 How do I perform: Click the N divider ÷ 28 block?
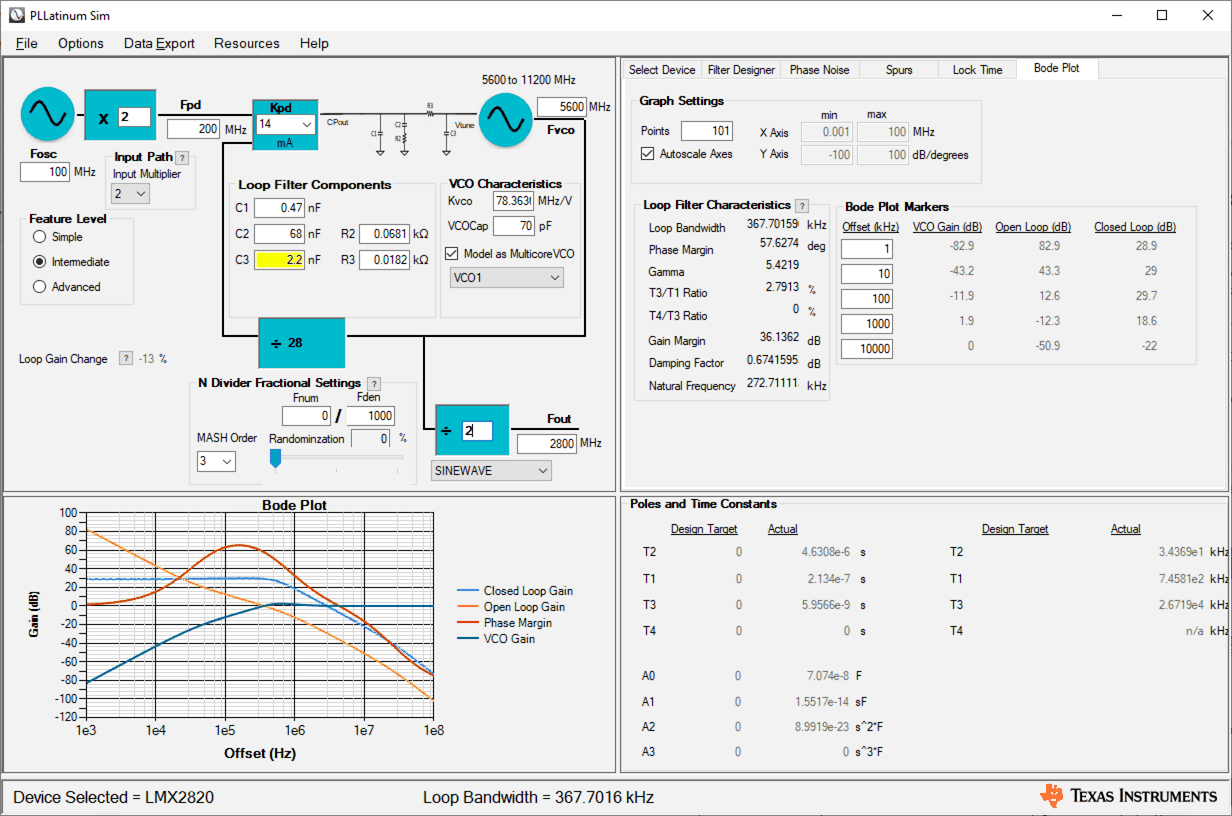pyautogui.click(x=301, y=343)
